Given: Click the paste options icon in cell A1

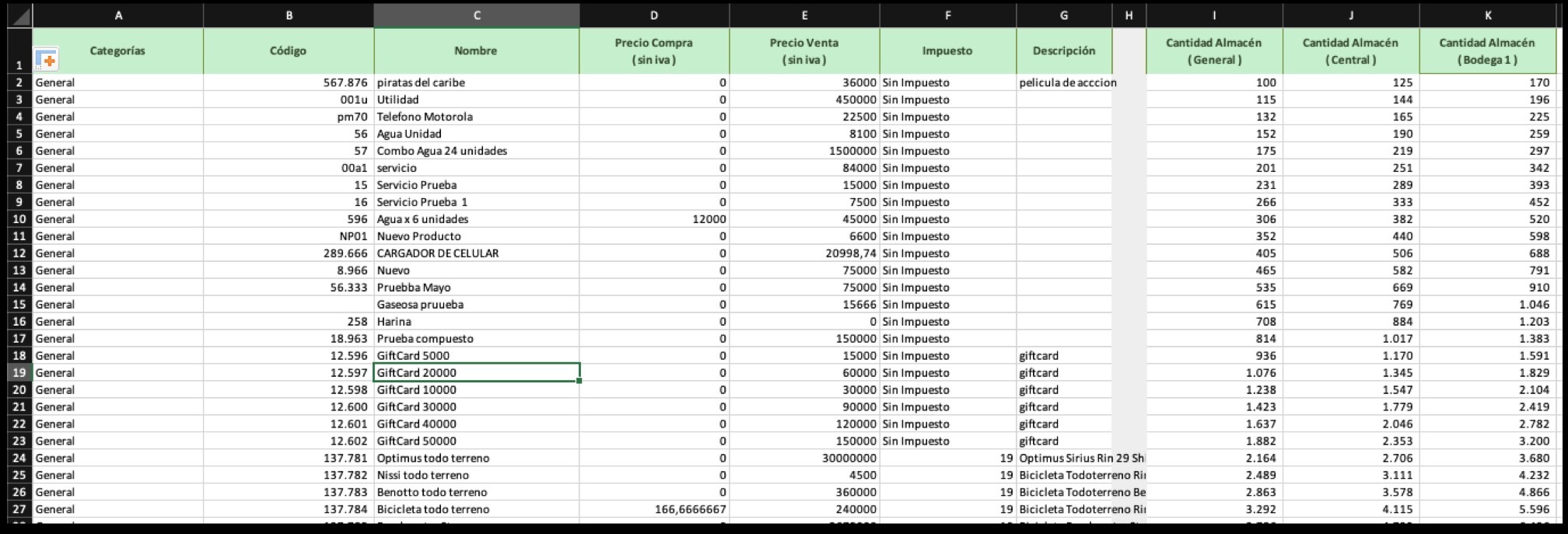Looking at the screenshot, I should tap(47, 60).
